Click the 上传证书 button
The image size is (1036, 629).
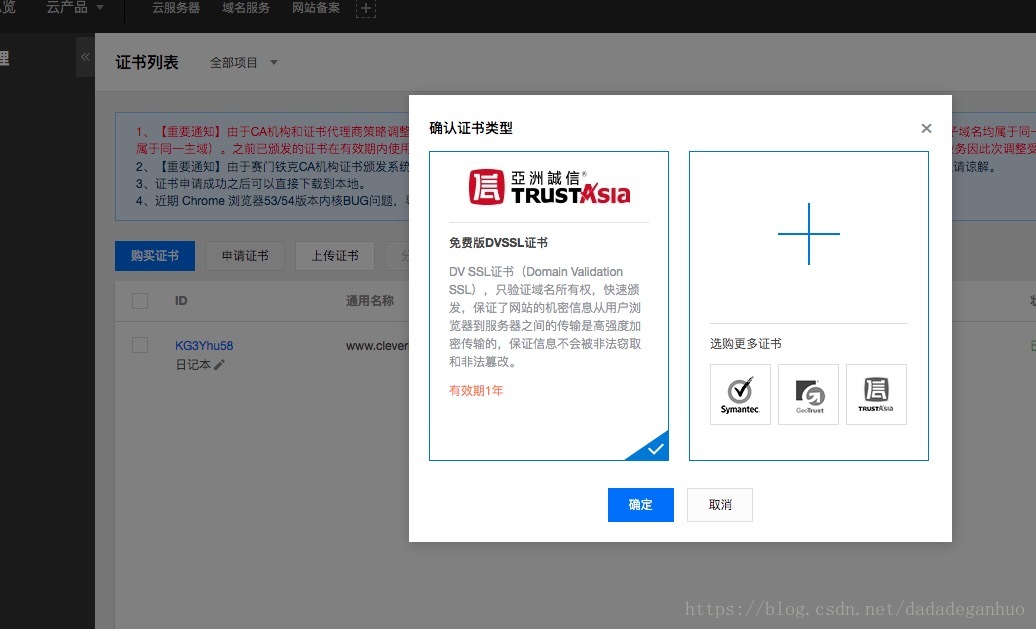coord(335,256)
